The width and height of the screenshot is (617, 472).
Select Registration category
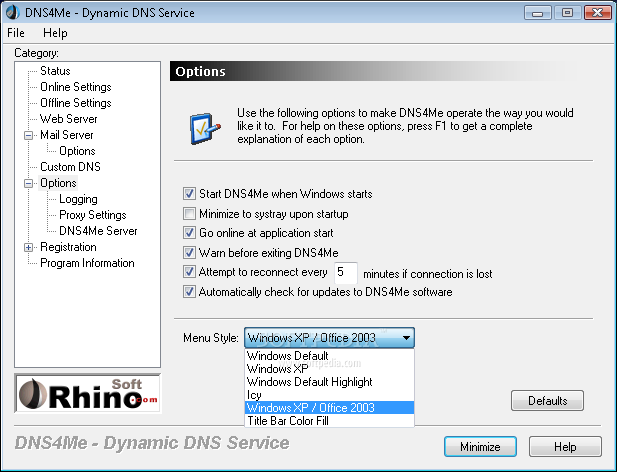click(68, 247)
